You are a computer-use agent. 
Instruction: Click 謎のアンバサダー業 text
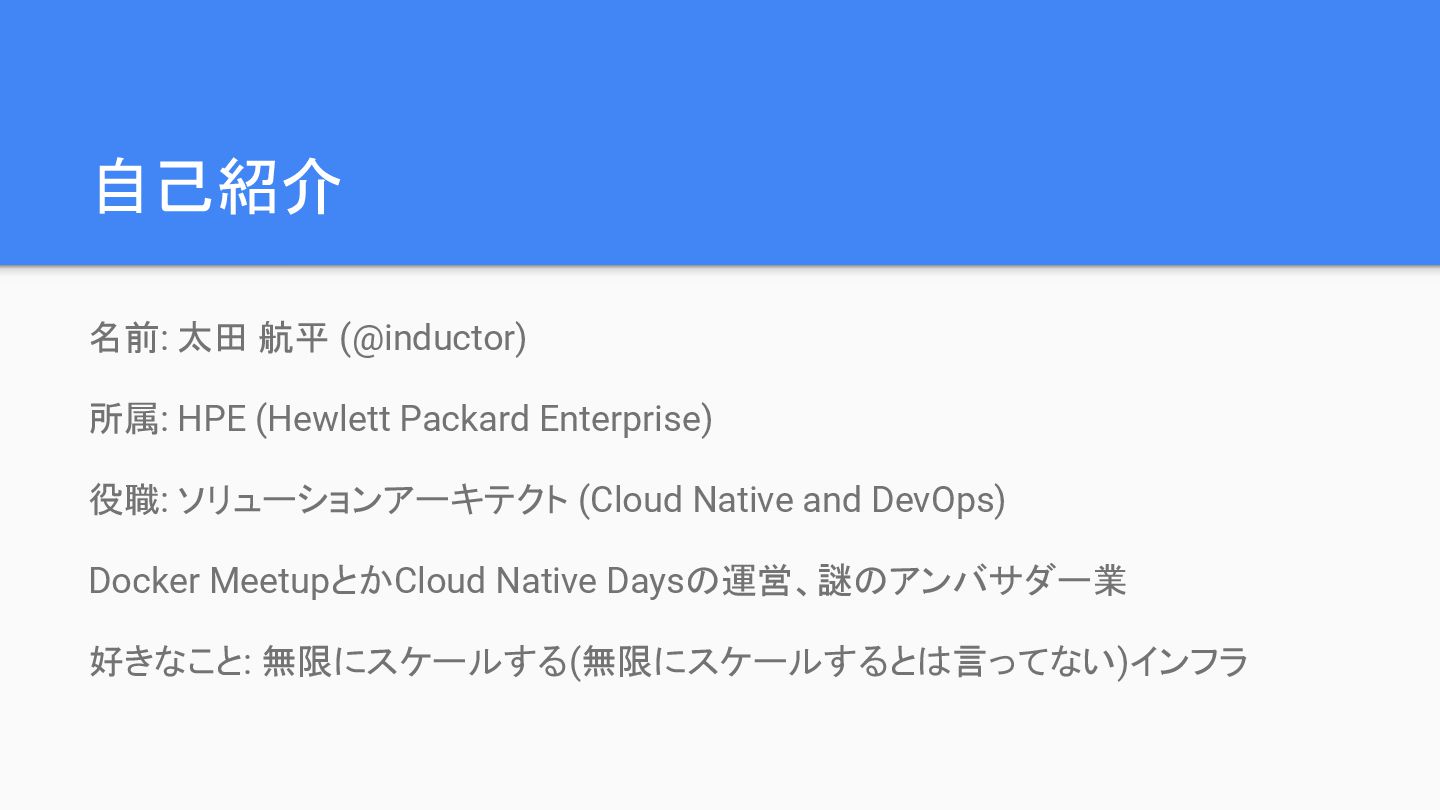click(972, 580)
